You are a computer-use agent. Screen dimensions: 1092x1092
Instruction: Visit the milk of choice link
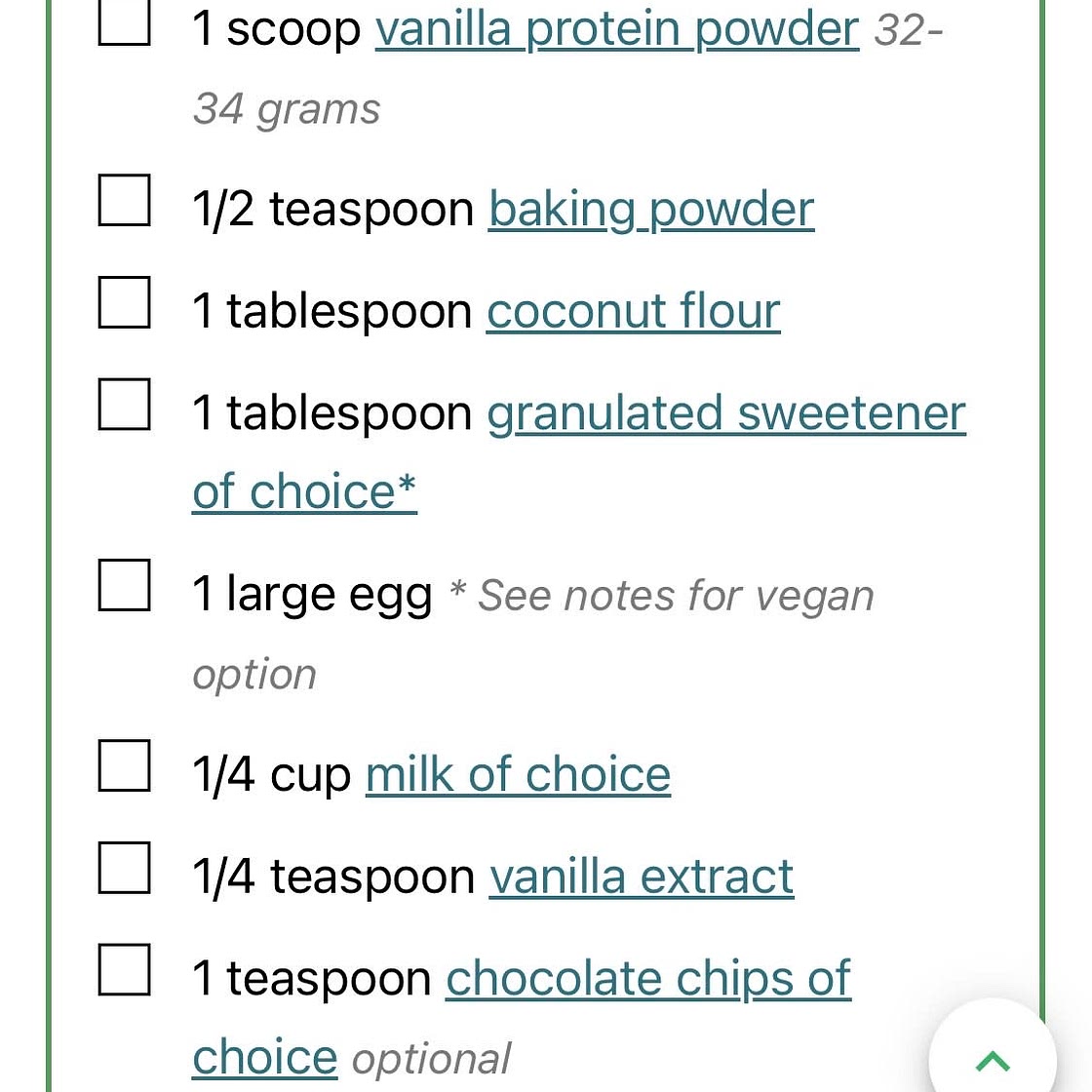(x=518, y=774)
